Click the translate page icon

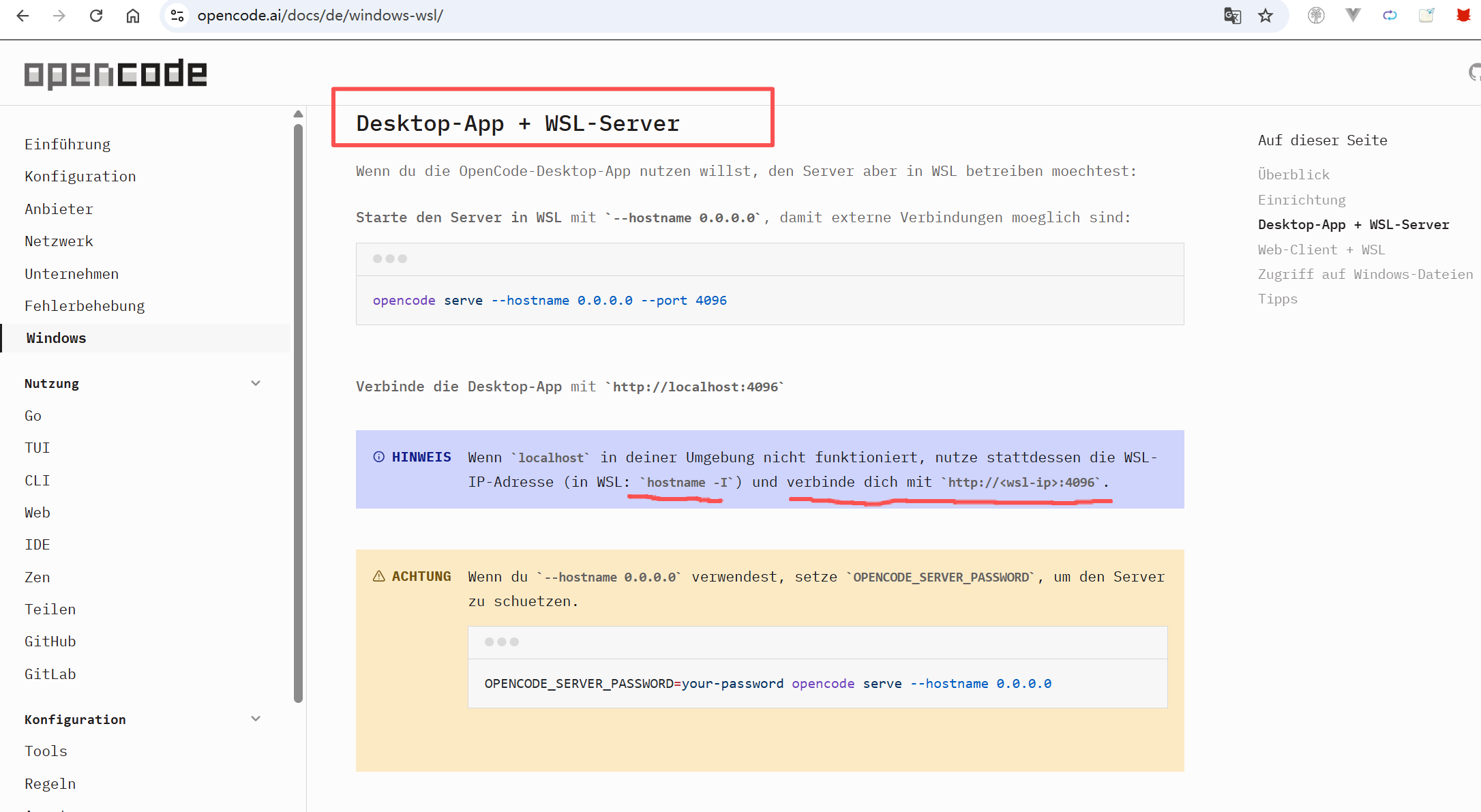[x=1232, y=16]
